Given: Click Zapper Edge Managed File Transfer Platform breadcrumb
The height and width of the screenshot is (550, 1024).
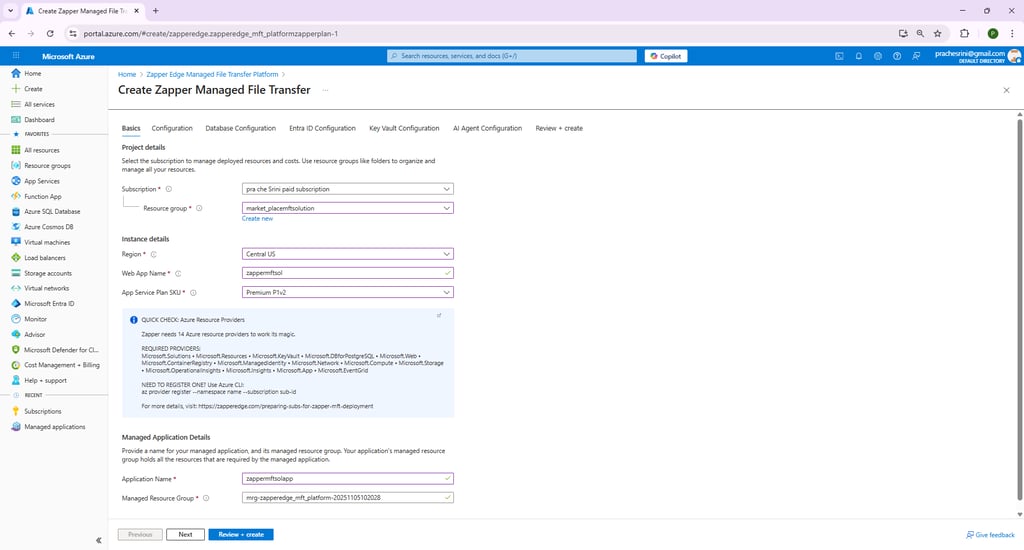Looking at the screenshot, I should [x=212, y=74].
